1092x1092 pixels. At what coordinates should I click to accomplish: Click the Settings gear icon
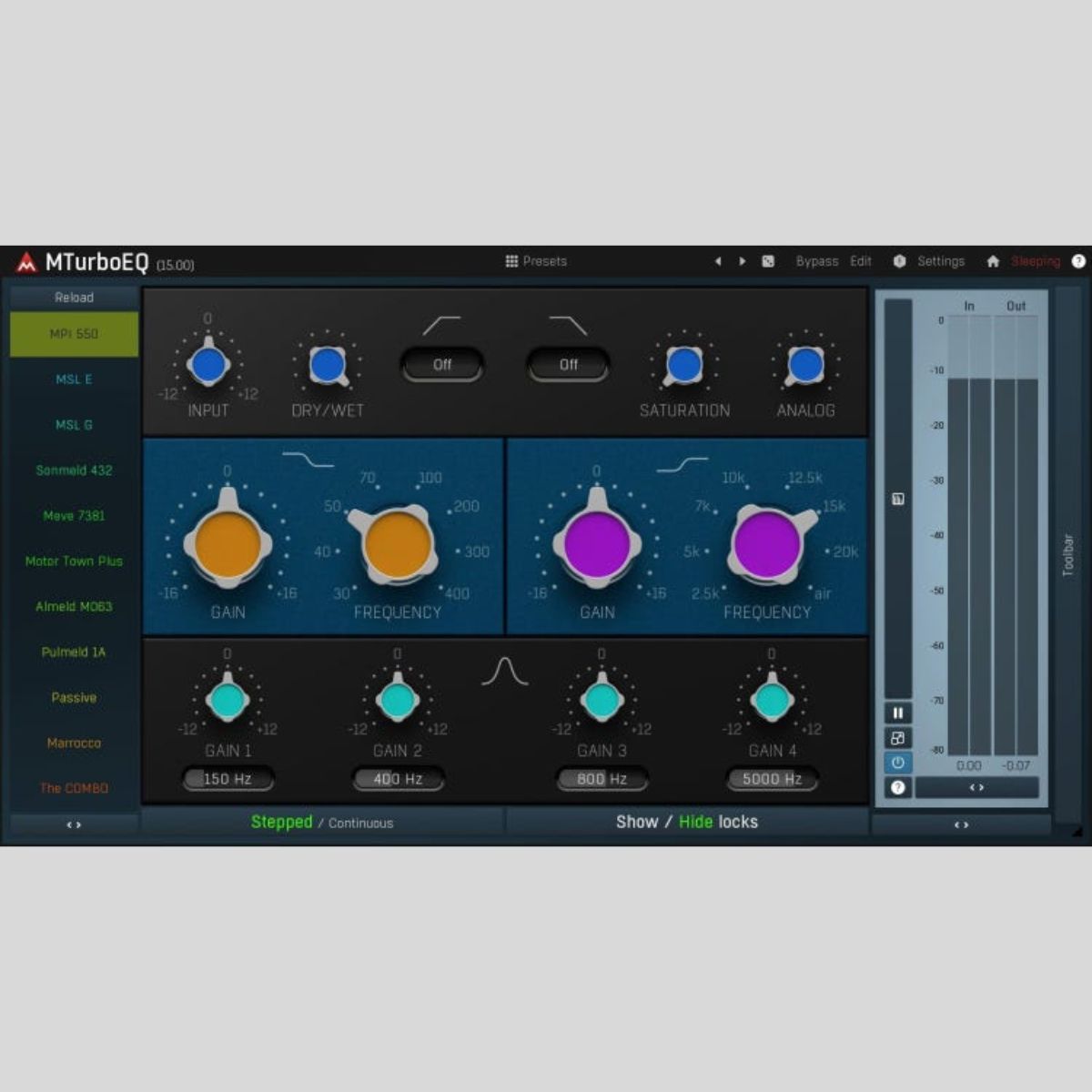coord(899,261)
